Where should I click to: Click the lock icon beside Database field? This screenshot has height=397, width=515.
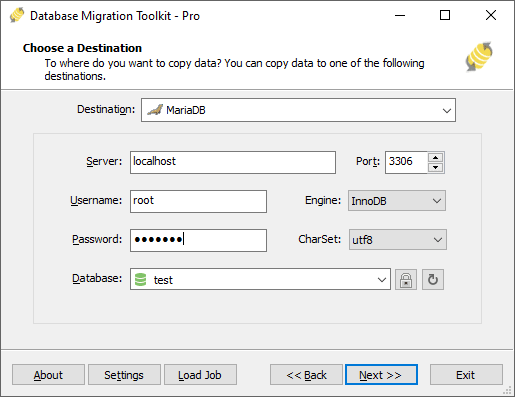406,280
